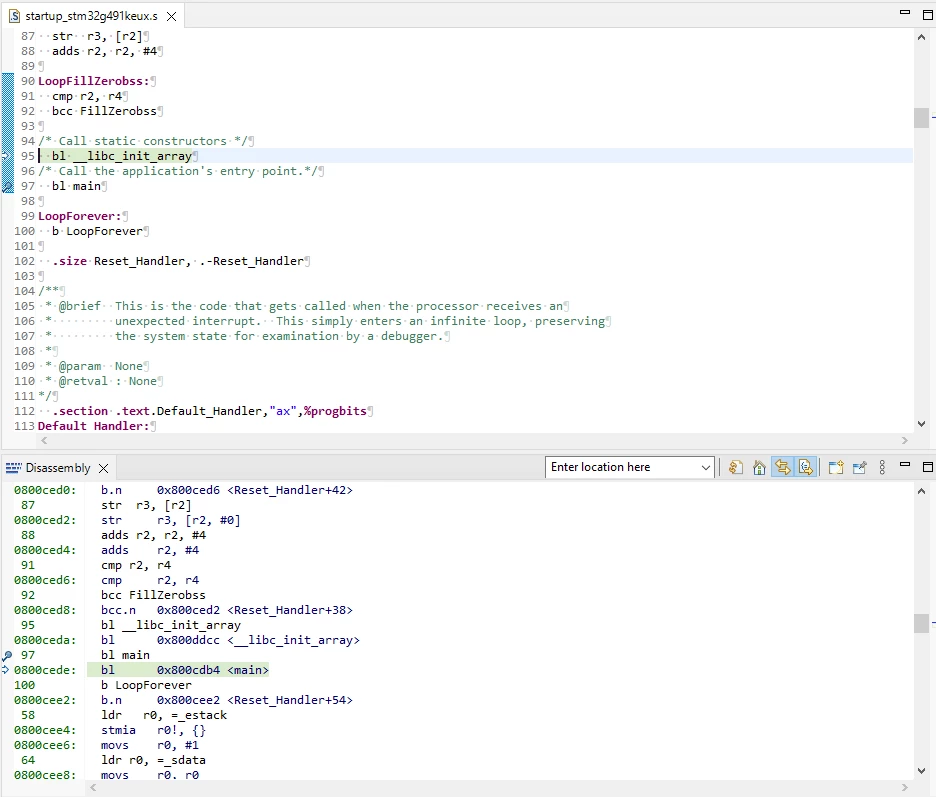Click the Refresh View icon in Disassembly toolbar
The width and height of the screenshot is (936, 797).
click(x=735, y=467)
